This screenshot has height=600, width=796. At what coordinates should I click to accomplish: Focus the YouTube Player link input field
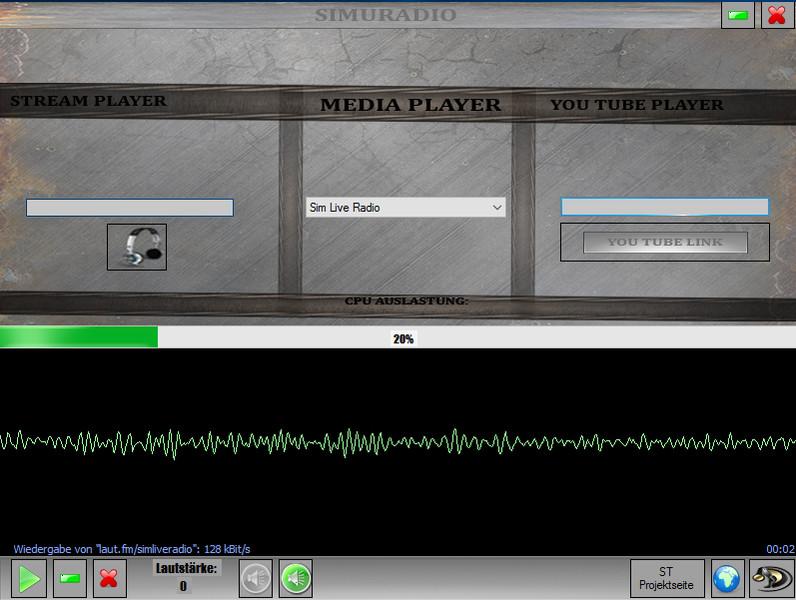tap(664, 207)
